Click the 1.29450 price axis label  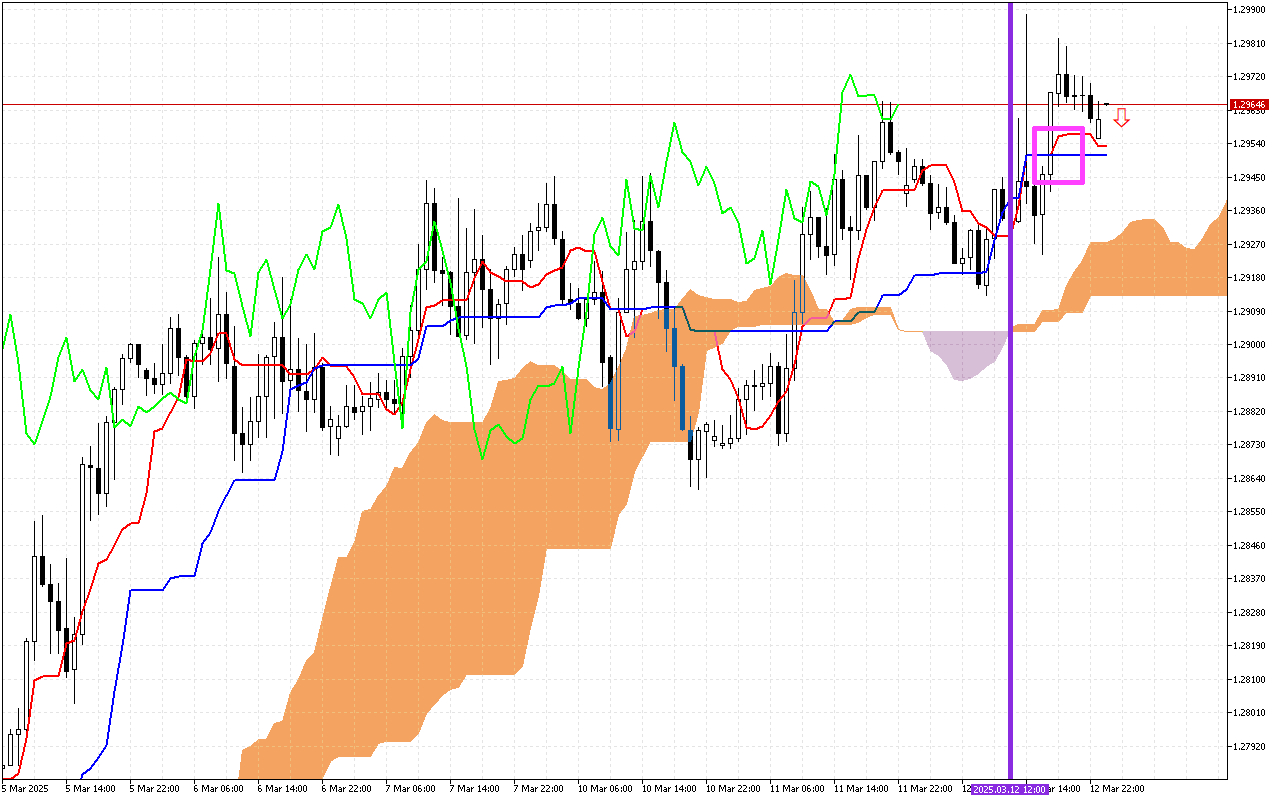pos(1250,177)
